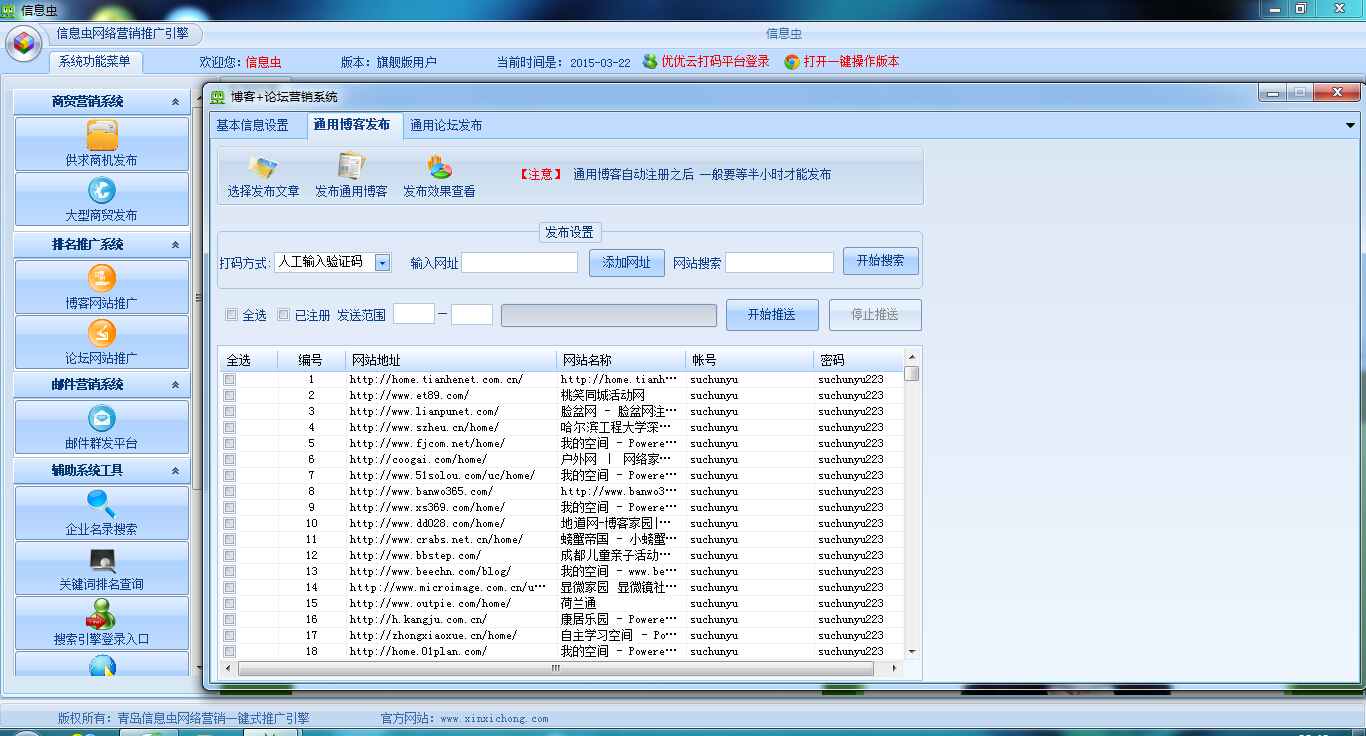Screen dimensions: 1366x736
Task: Collapse the 辅助系统工具 section
Action: point(174,470)
